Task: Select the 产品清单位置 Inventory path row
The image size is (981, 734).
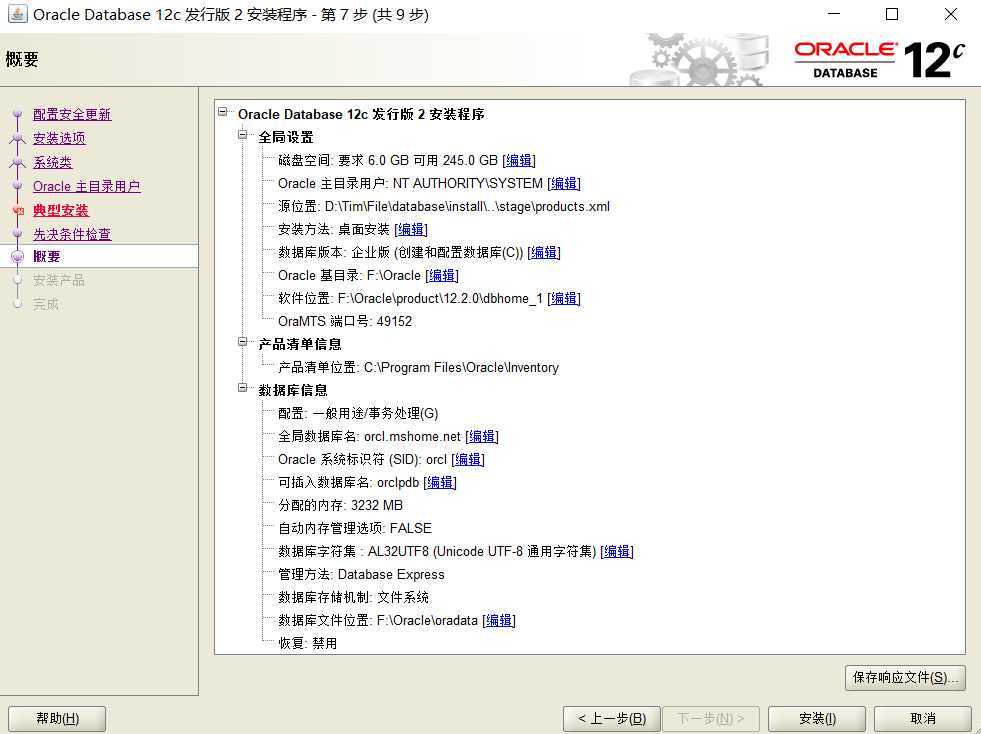Action: (418, 368)
